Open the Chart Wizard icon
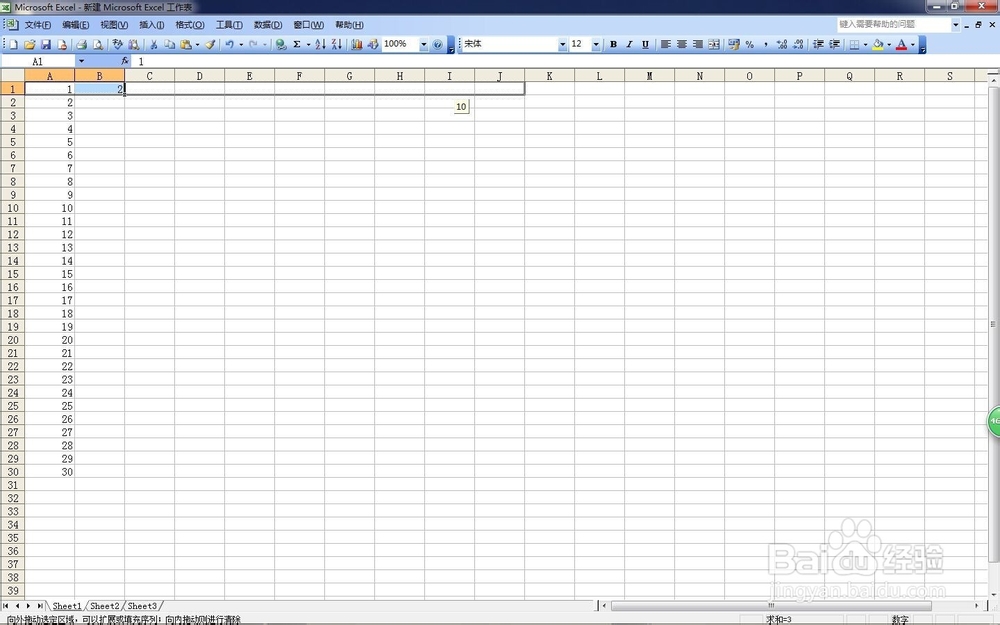Image resolution: width=1000 pixels, height=625 pixels. (x=356, y=44)
